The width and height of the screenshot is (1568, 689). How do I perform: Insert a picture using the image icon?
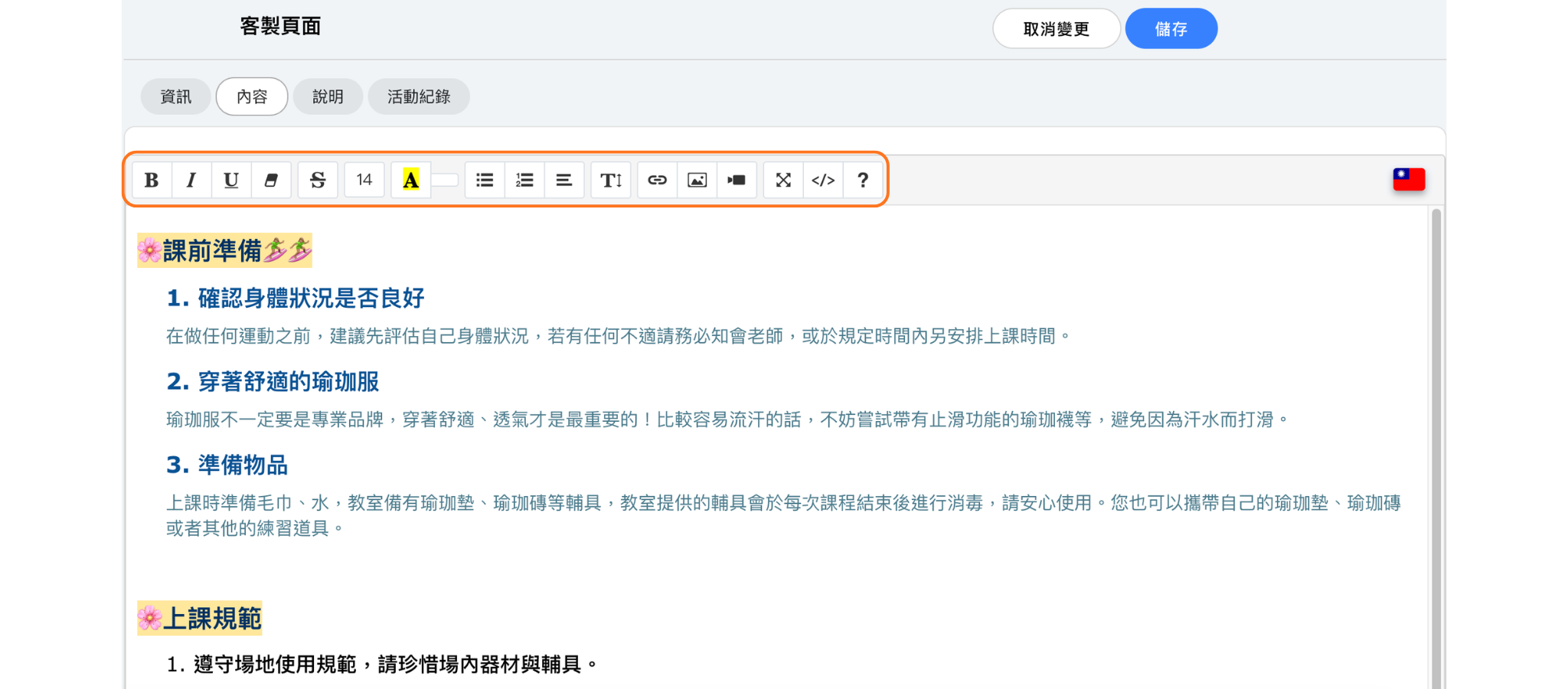click(697, 180)
